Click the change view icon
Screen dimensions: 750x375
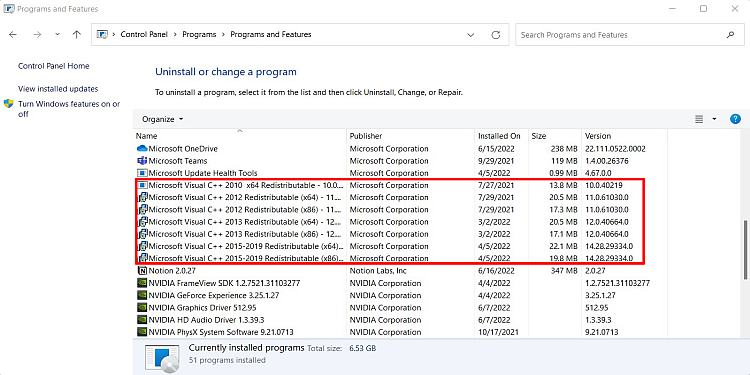[699, 119]
